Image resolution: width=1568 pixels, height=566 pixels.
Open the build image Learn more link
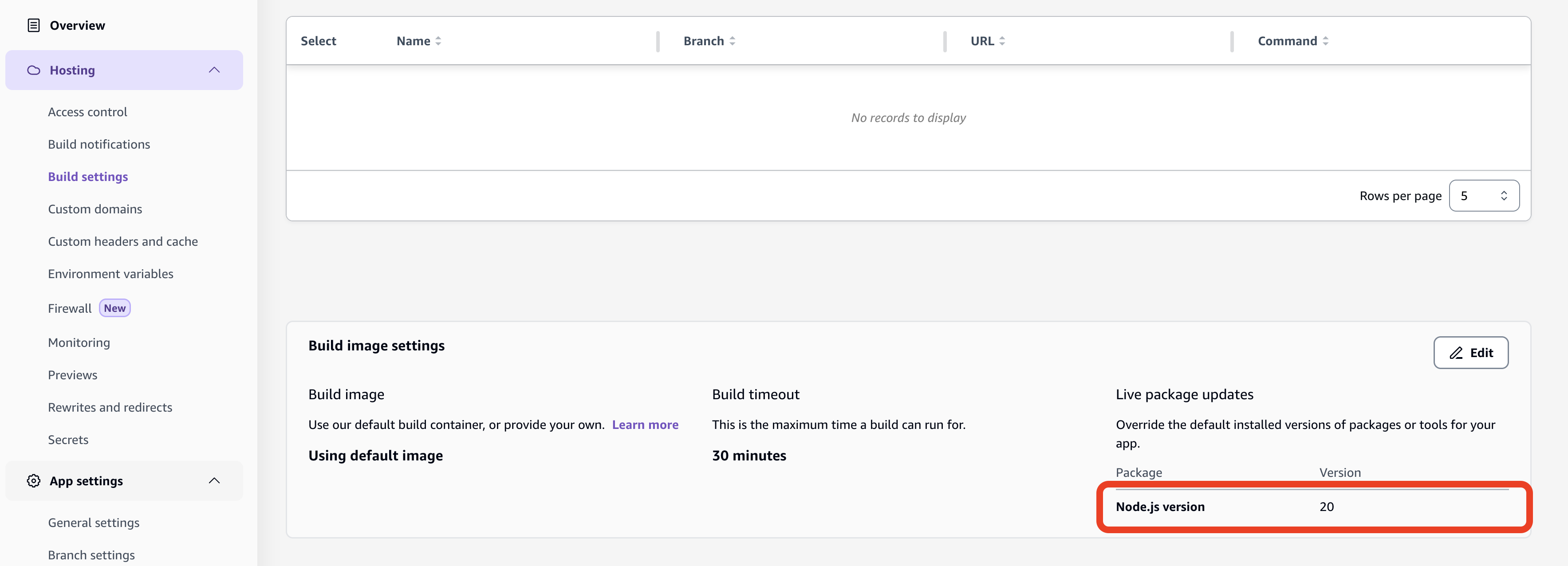(645, 425)
